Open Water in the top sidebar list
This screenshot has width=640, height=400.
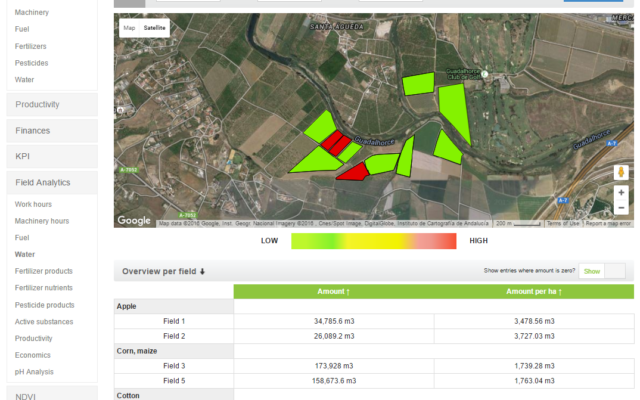24,80
